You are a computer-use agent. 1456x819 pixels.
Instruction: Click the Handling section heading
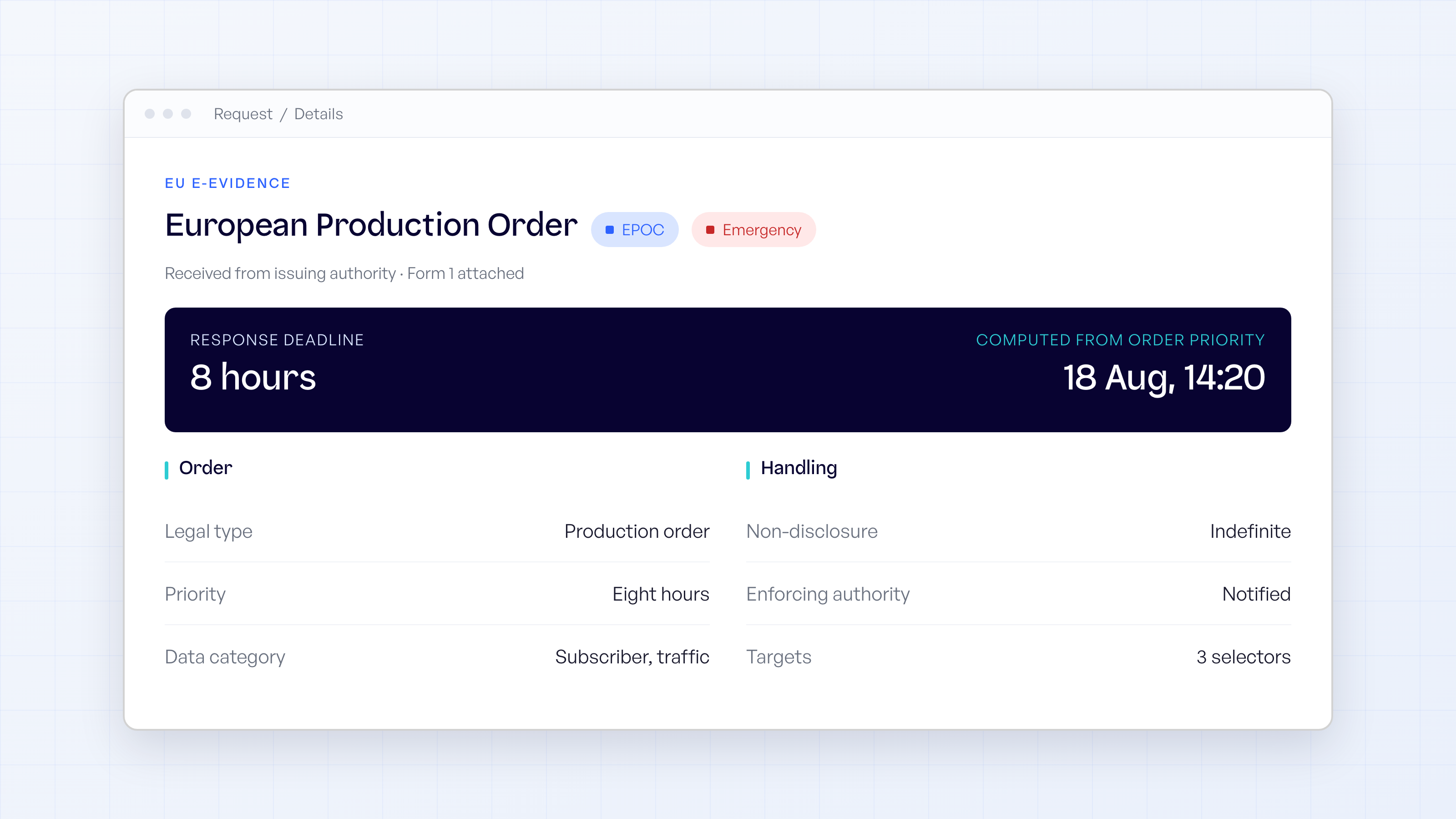(x=799, y=468)
